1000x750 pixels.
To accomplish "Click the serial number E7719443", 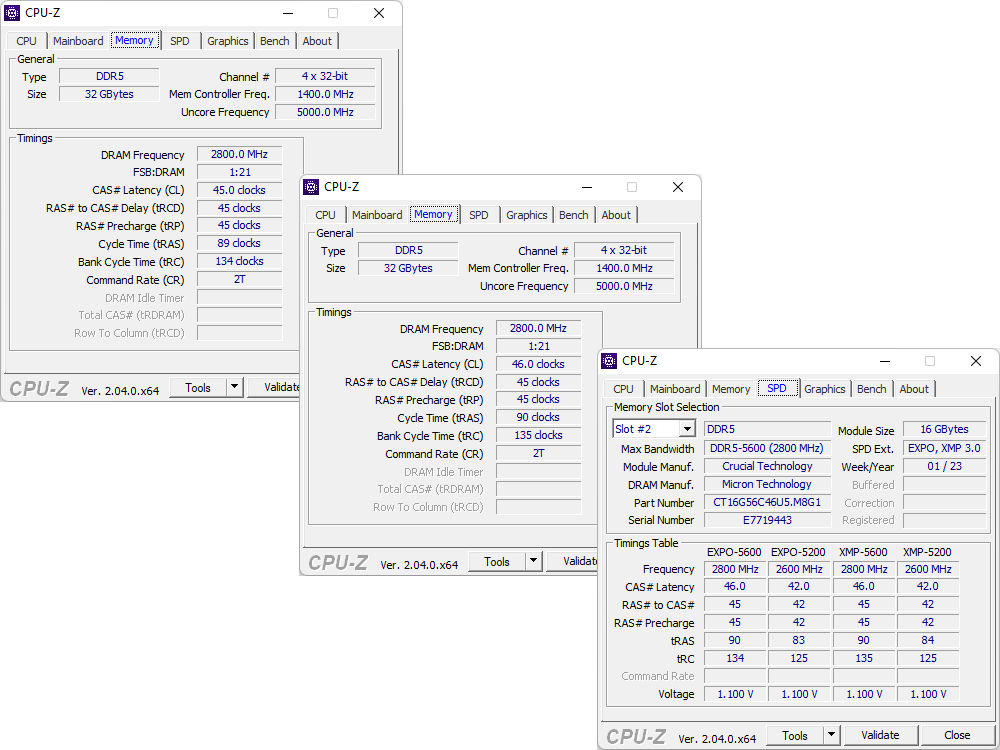I will (767, 520).
